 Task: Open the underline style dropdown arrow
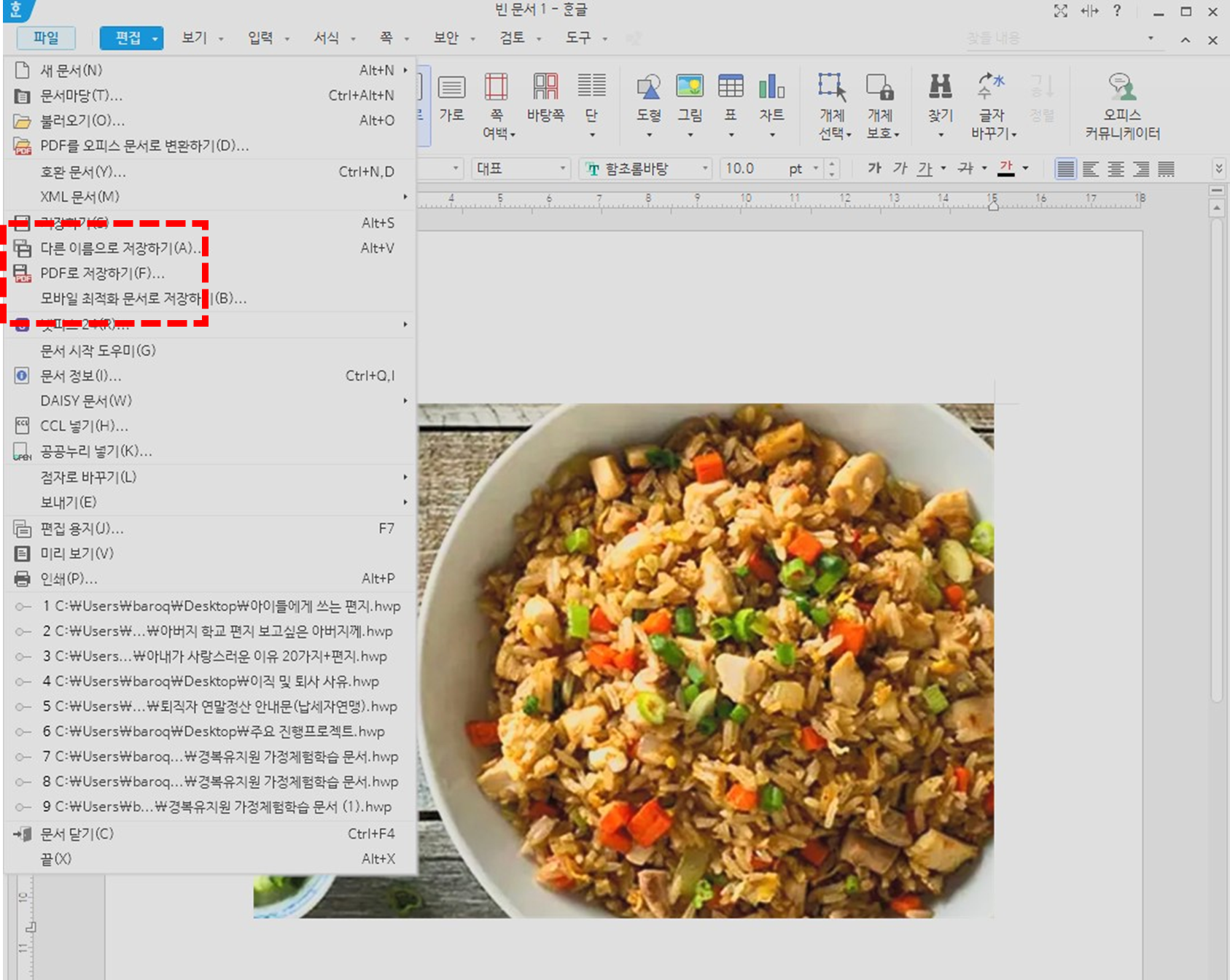943,168
